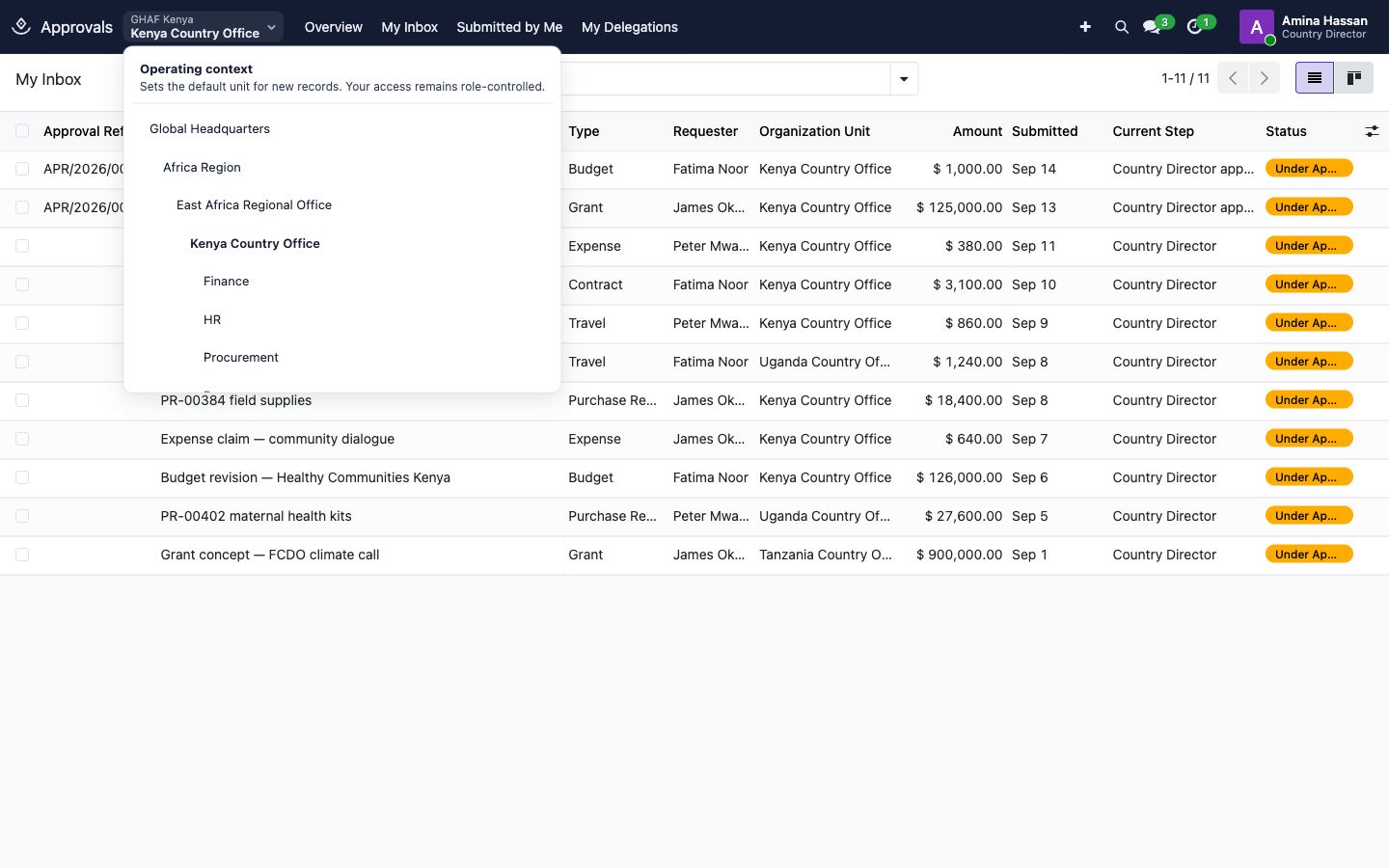Viewport: 1389px width, 868px height.
Task: Switch to the kanban view
Action: coord(1354,78)
